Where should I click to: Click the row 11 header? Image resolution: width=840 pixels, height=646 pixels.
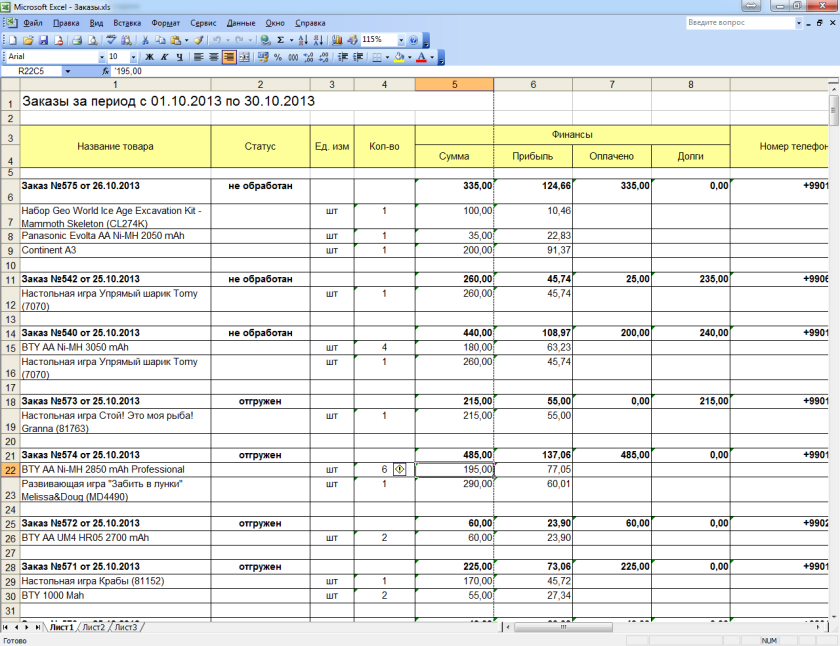click(x=10, y=279)
